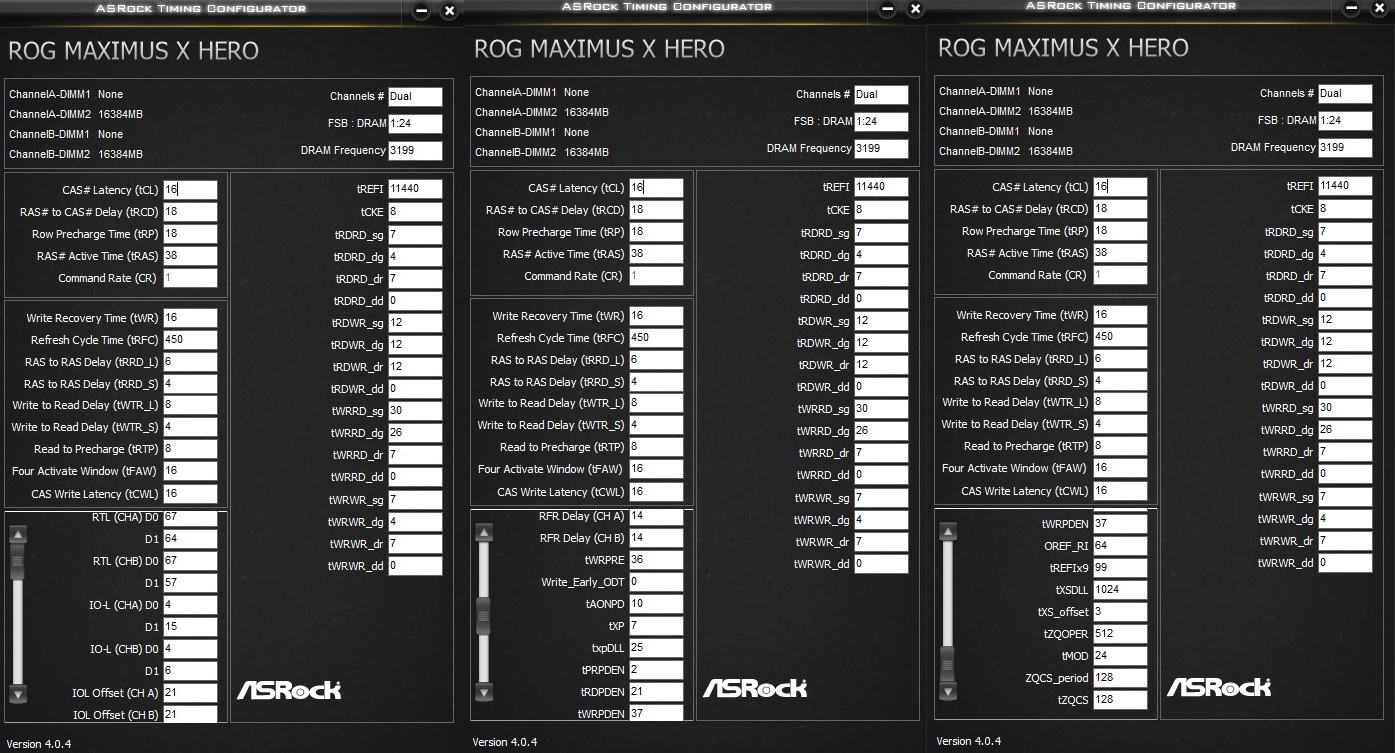Select the tZQOPER value field
The image size is (1395, 753).
point(1120,634)
